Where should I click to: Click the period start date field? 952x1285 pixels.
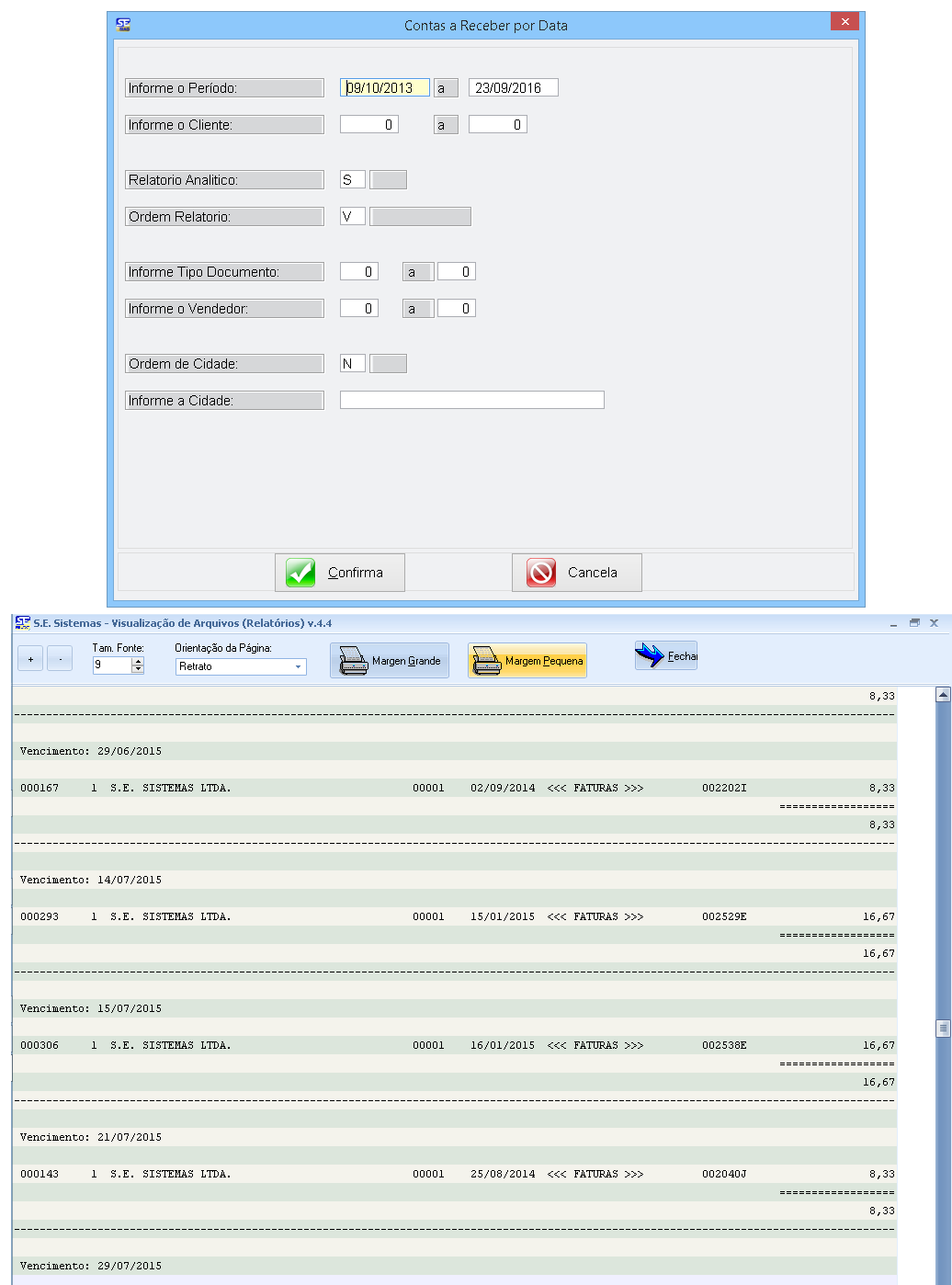click(x=384, y=88)
